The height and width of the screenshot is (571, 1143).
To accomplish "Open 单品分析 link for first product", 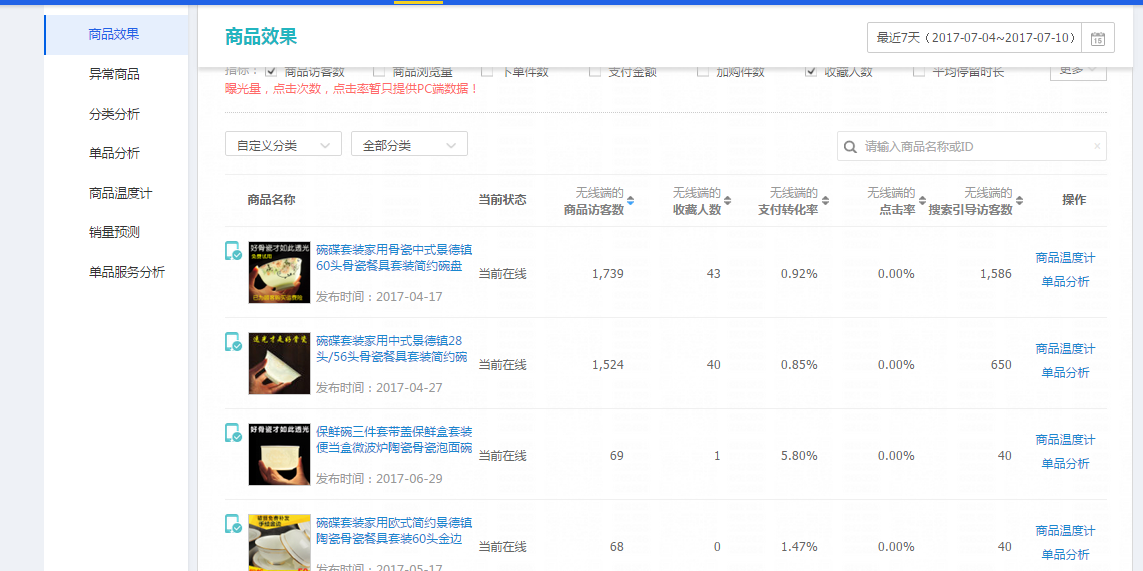I will click(1065, 282).
